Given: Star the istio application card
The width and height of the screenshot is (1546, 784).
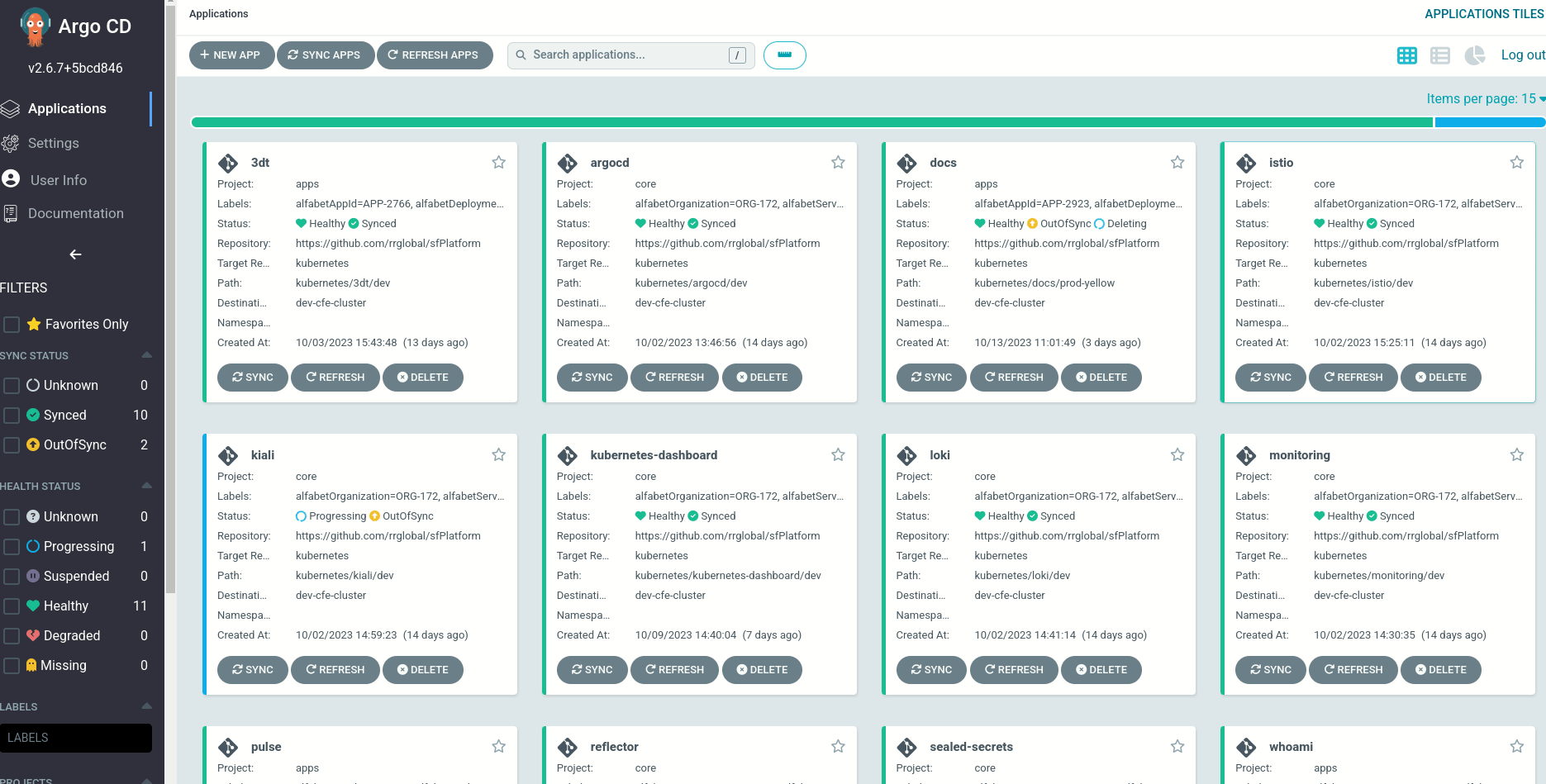Looking at the screenshot, I should (x=1517, y=163).
